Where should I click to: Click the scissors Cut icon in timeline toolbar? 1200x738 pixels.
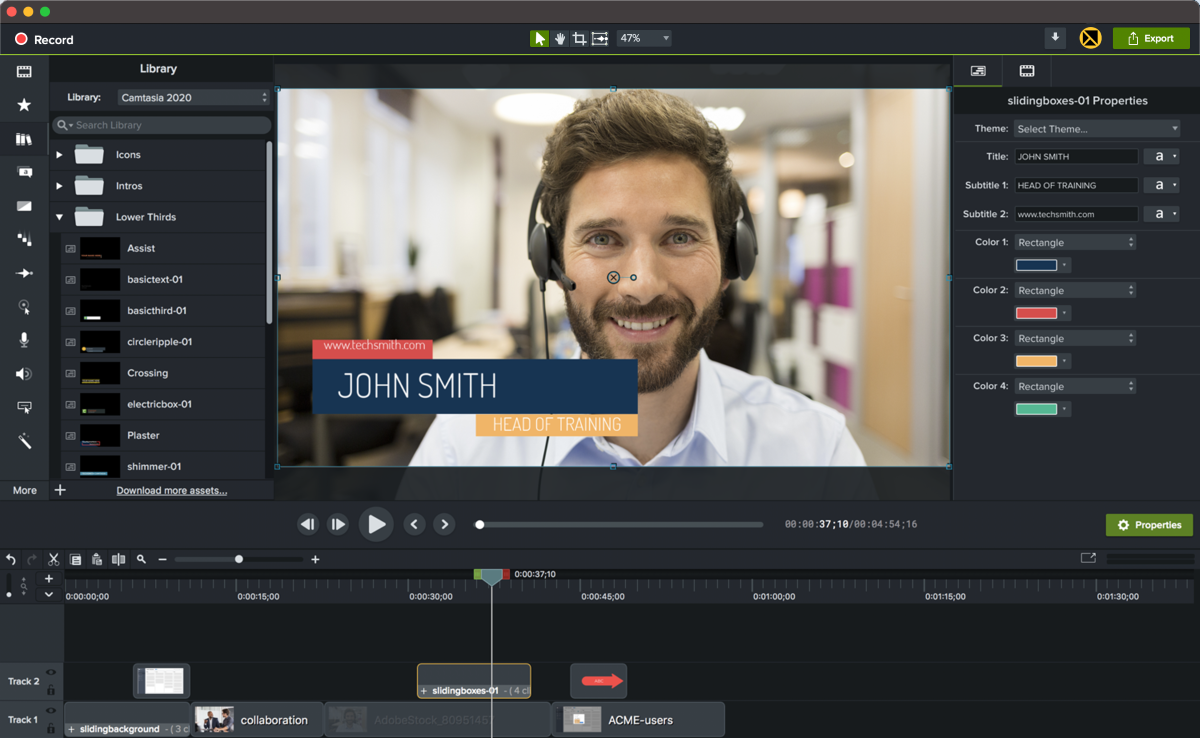click(x=54, y=560)
